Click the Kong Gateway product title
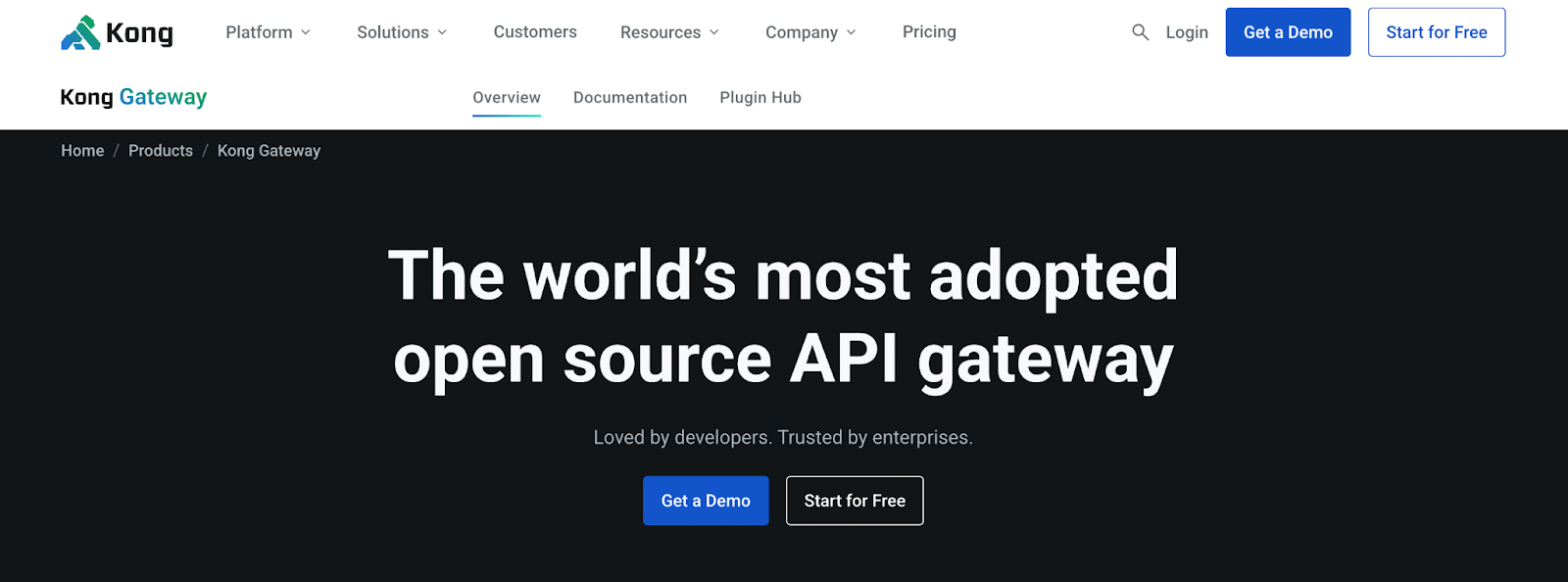 (133, 97)
